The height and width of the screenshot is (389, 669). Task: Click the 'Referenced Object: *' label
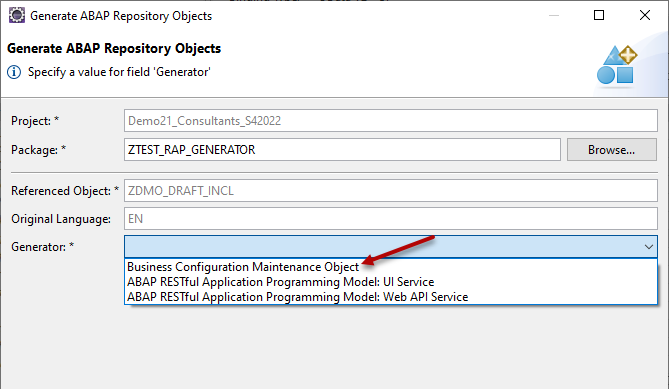pyautogui.click(x=65, y=191)
